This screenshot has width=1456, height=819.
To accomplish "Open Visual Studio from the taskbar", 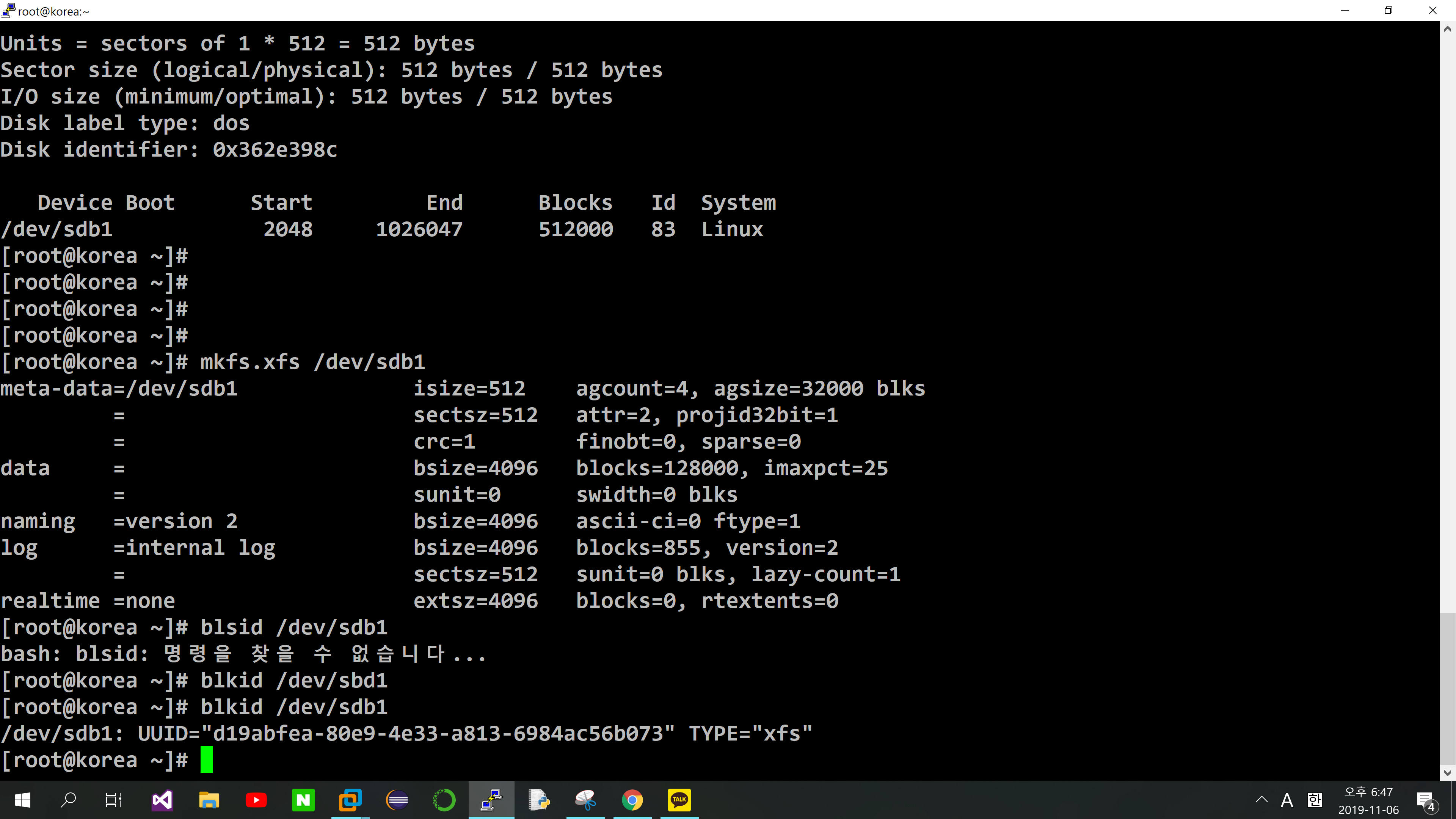I will coord(162,800).
